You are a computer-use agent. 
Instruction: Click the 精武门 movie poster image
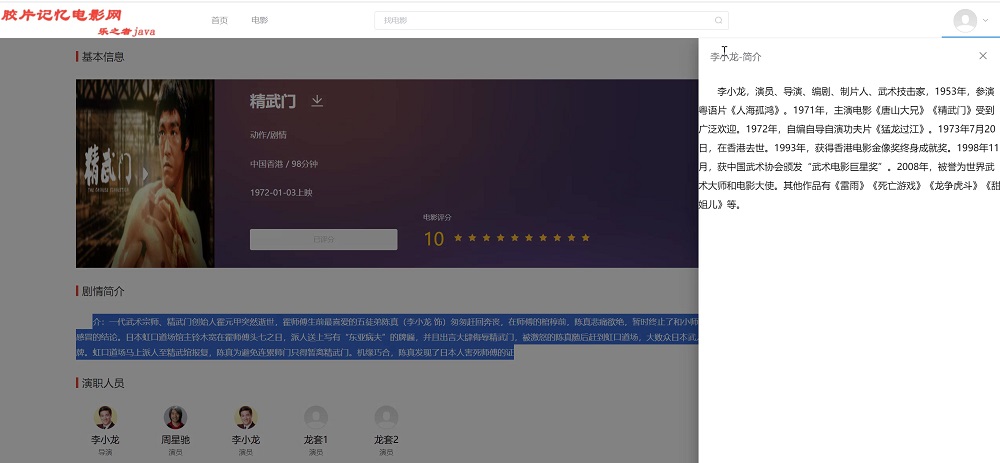(x=145, y=173)
